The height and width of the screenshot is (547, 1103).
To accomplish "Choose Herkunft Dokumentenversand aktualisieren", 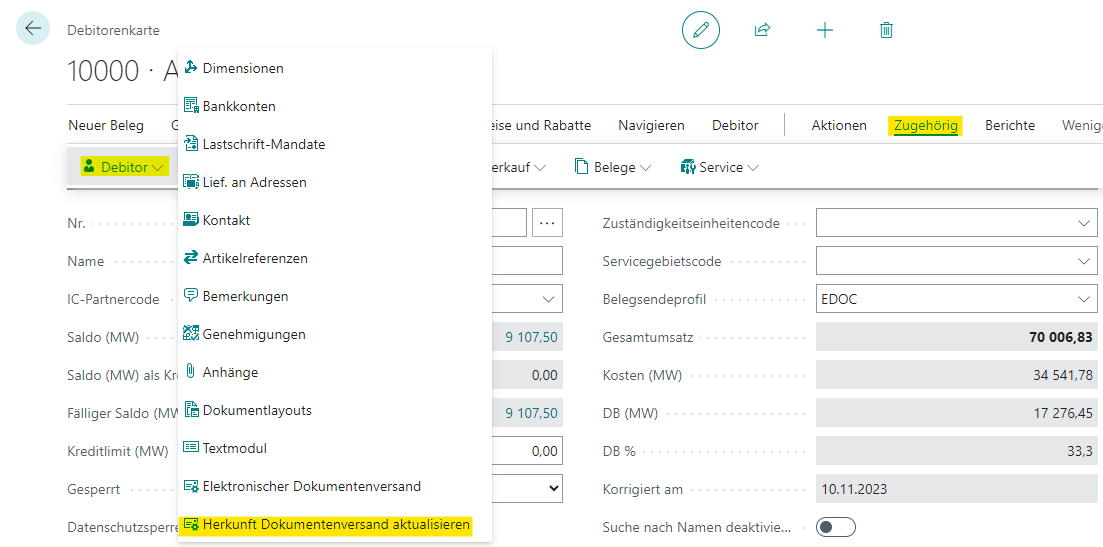I will coord(336,524).
